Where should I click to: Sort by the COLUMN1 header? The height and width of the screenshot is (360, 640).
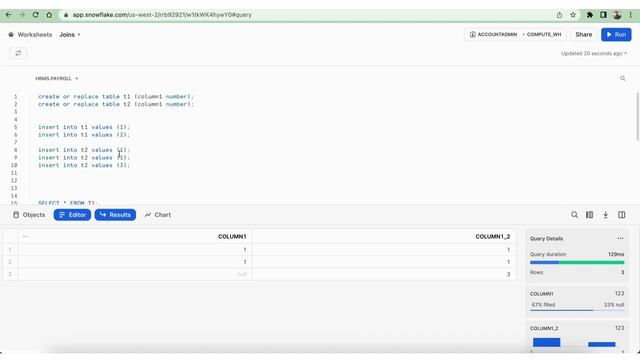tap(232, 236)
